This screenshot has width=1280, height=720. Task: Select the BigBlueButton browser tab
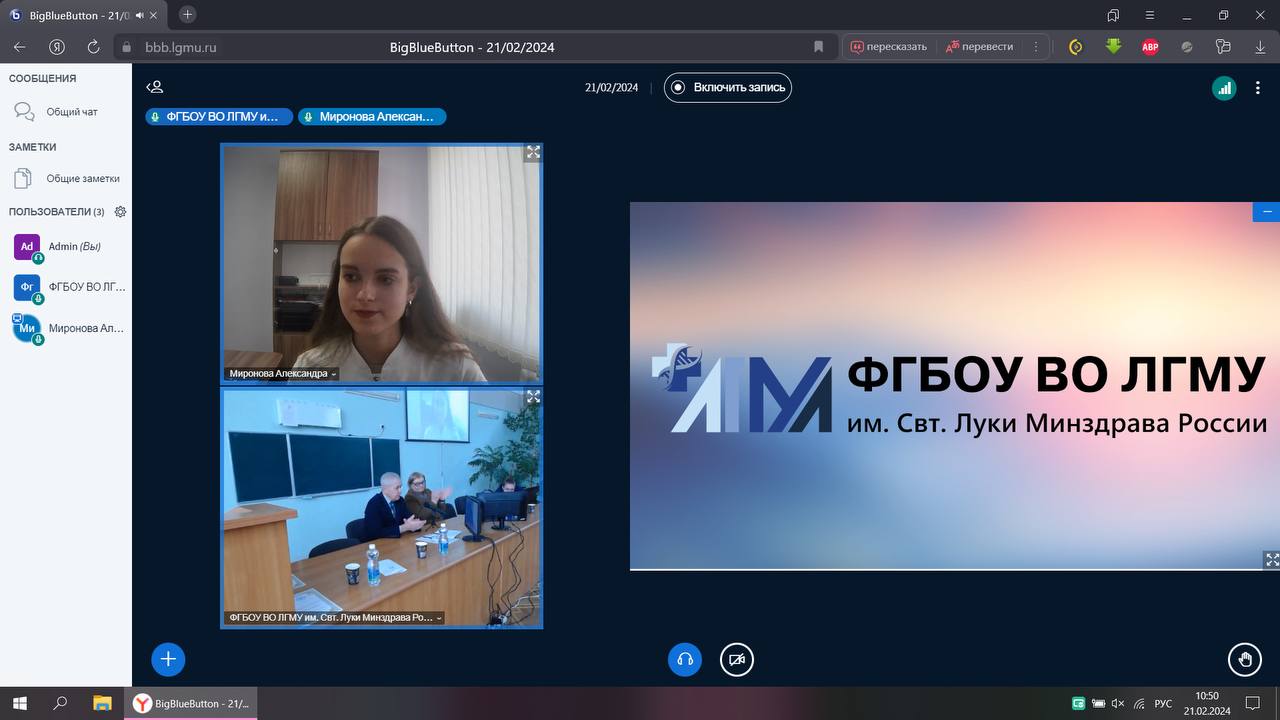point(86,15)
